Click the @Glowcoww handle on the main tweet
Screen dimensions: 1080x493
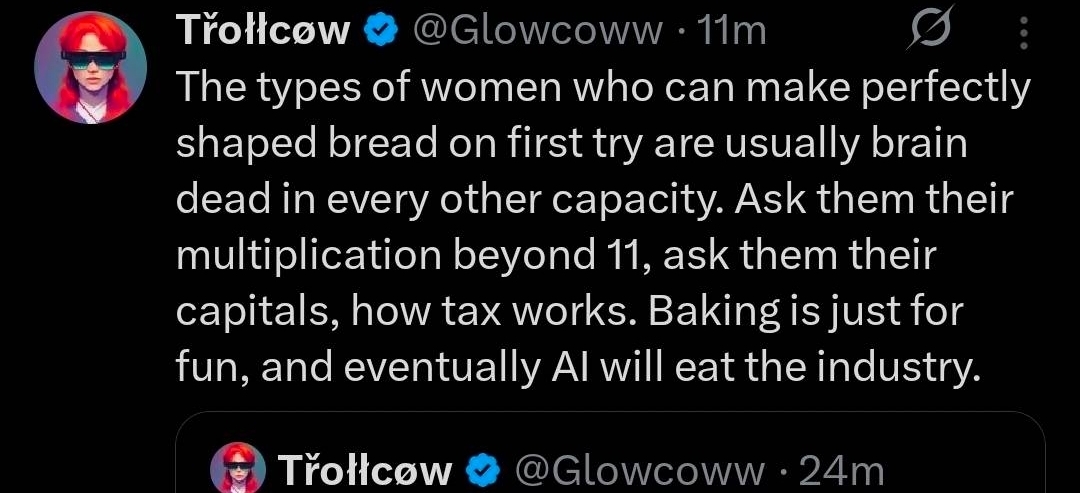click(x=537, y=32)
